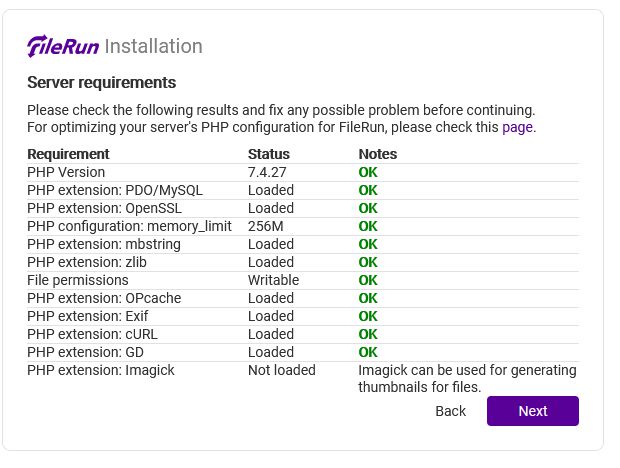Go Back to the previous step
The width and height of the screenshot is (620, 468).
pyautogui.click(x=450, y=411)
